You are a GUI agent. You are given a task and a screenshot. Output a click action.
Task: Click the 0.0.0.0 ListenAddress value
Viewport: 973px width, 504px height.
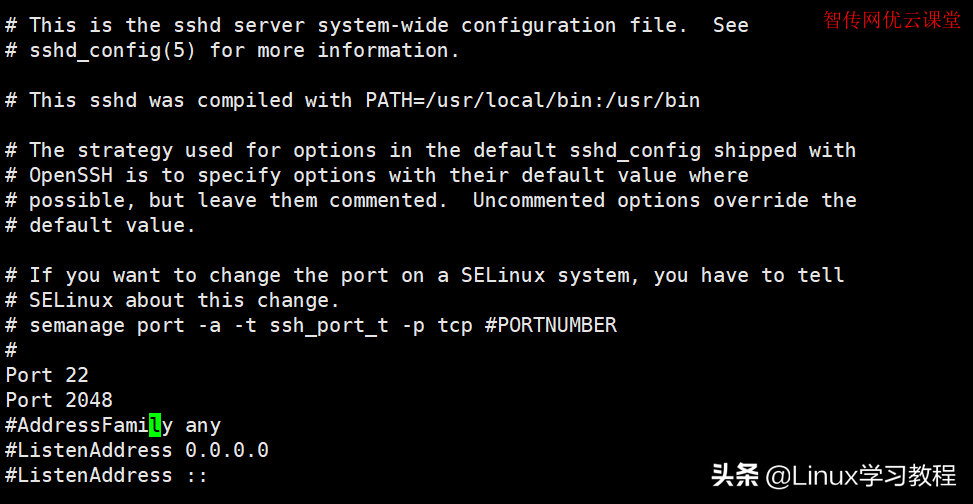[x=227, y=451]
